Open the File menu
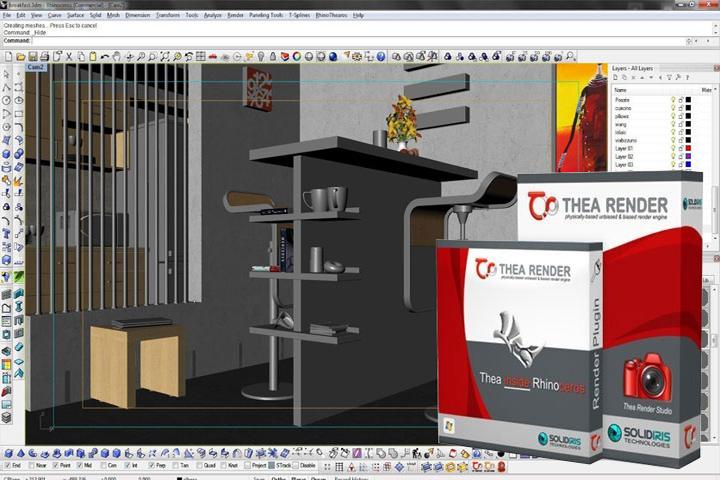 tap(6, 15)
